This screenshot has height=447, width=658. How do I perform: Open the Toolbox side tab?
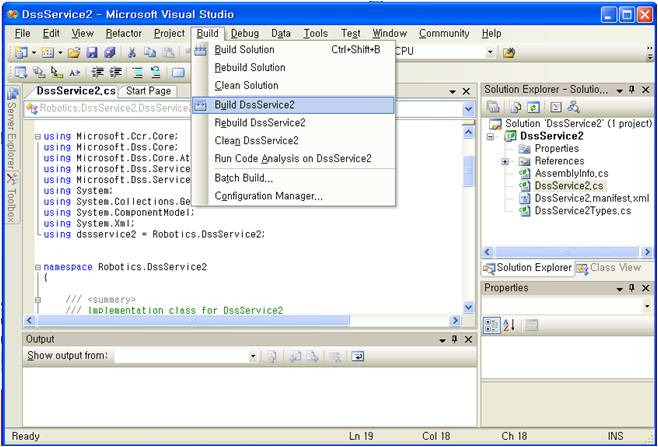(x=12, y=198)
